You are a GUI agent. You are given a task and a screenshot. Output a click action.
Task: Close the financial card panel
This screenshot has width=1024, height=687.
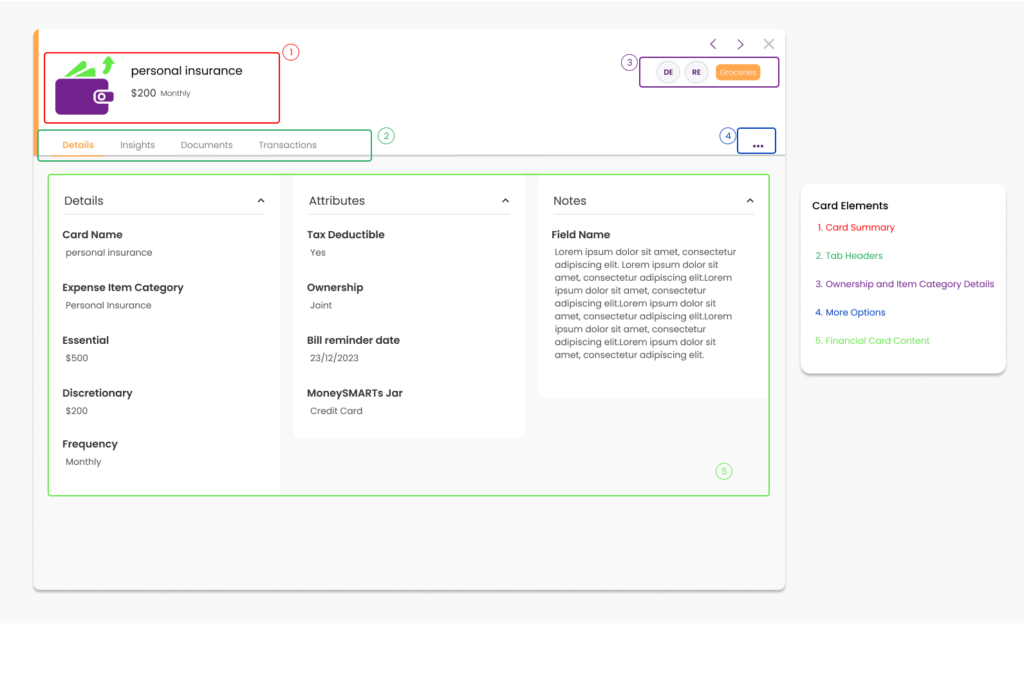point(768,44)
